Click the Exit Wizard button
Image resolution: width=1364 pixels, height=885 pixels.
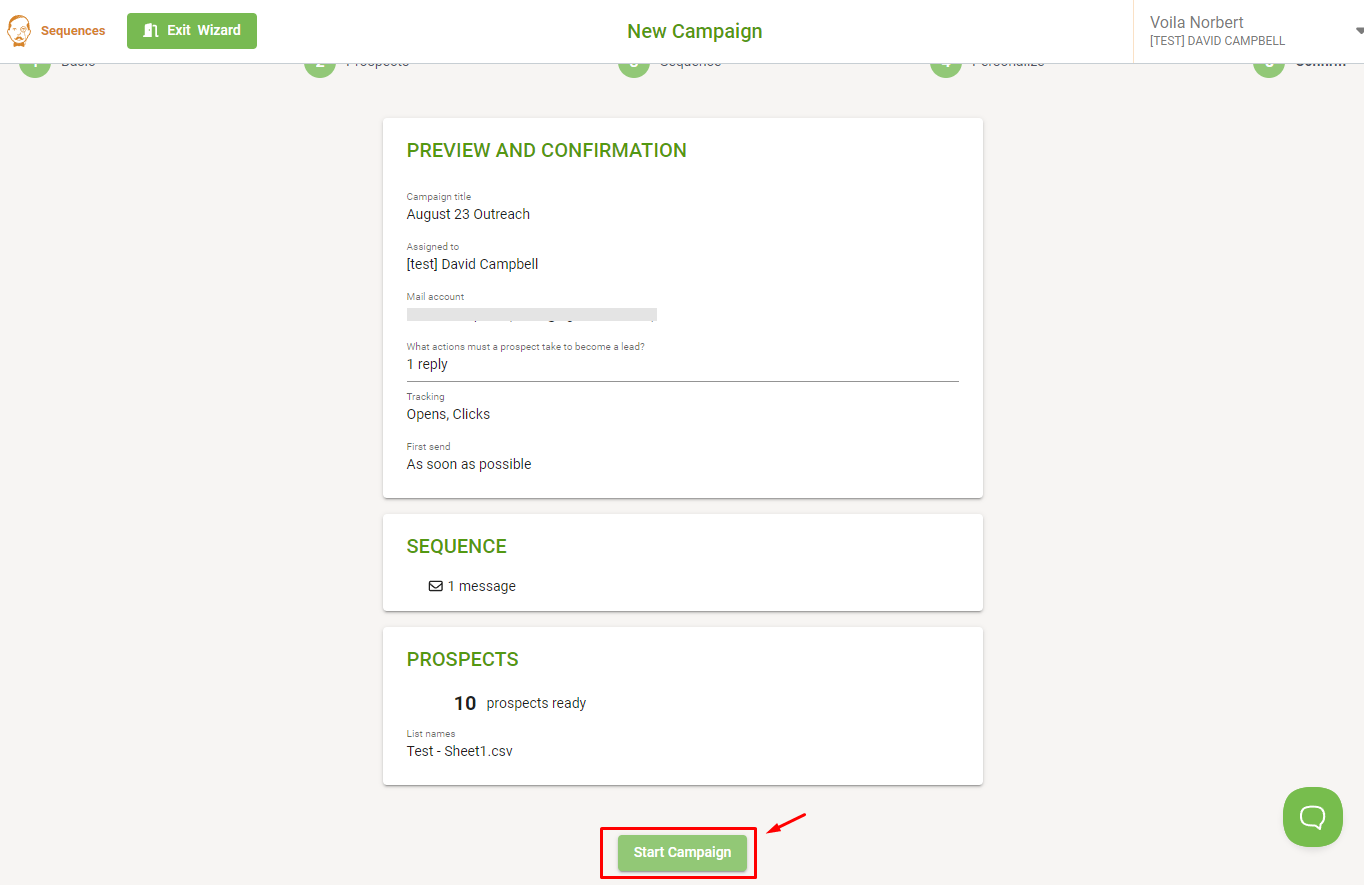point(191,31)
